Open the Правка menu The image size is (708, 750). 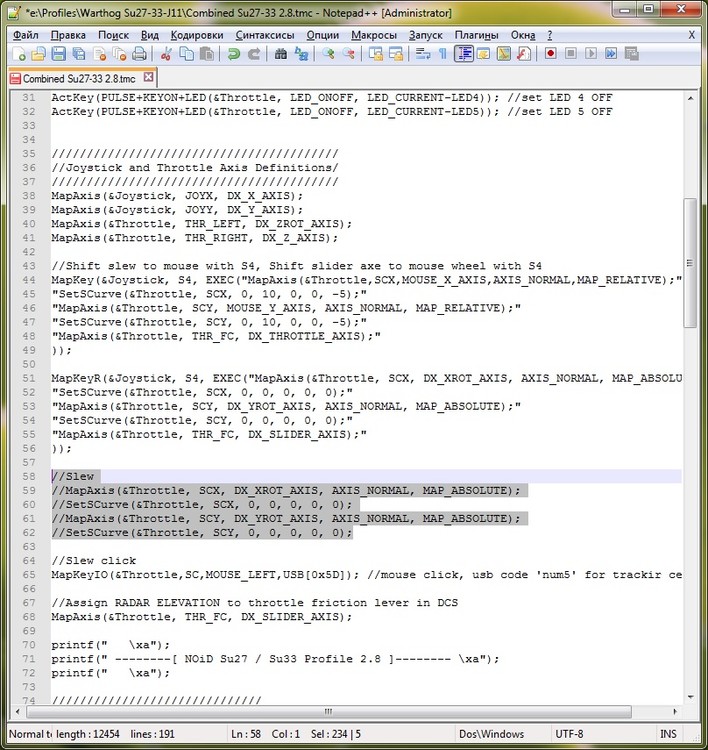tap(68, 35)
